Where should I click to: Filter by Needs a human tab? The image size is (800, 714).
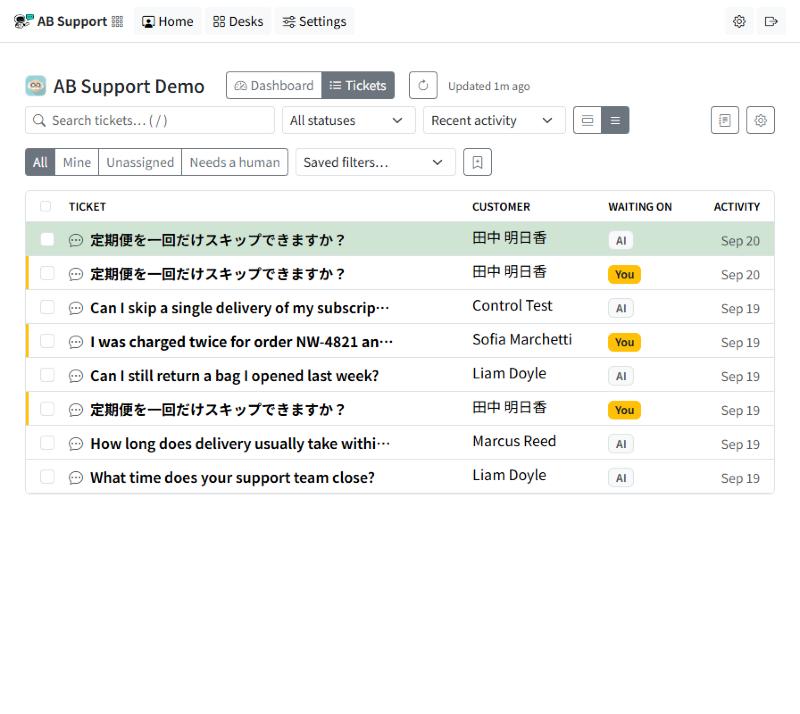click(235, 162)
